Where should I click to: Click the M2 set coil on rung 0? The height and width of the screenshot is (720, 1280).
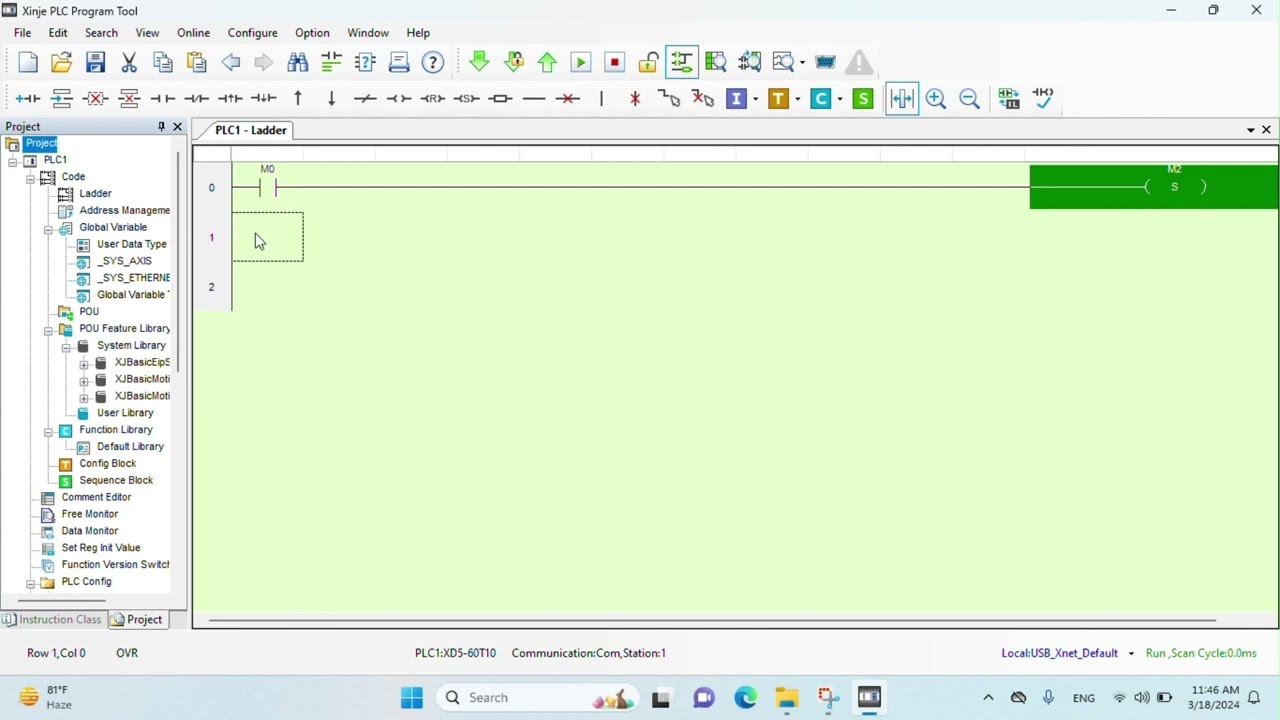[x=1174, y=187]
